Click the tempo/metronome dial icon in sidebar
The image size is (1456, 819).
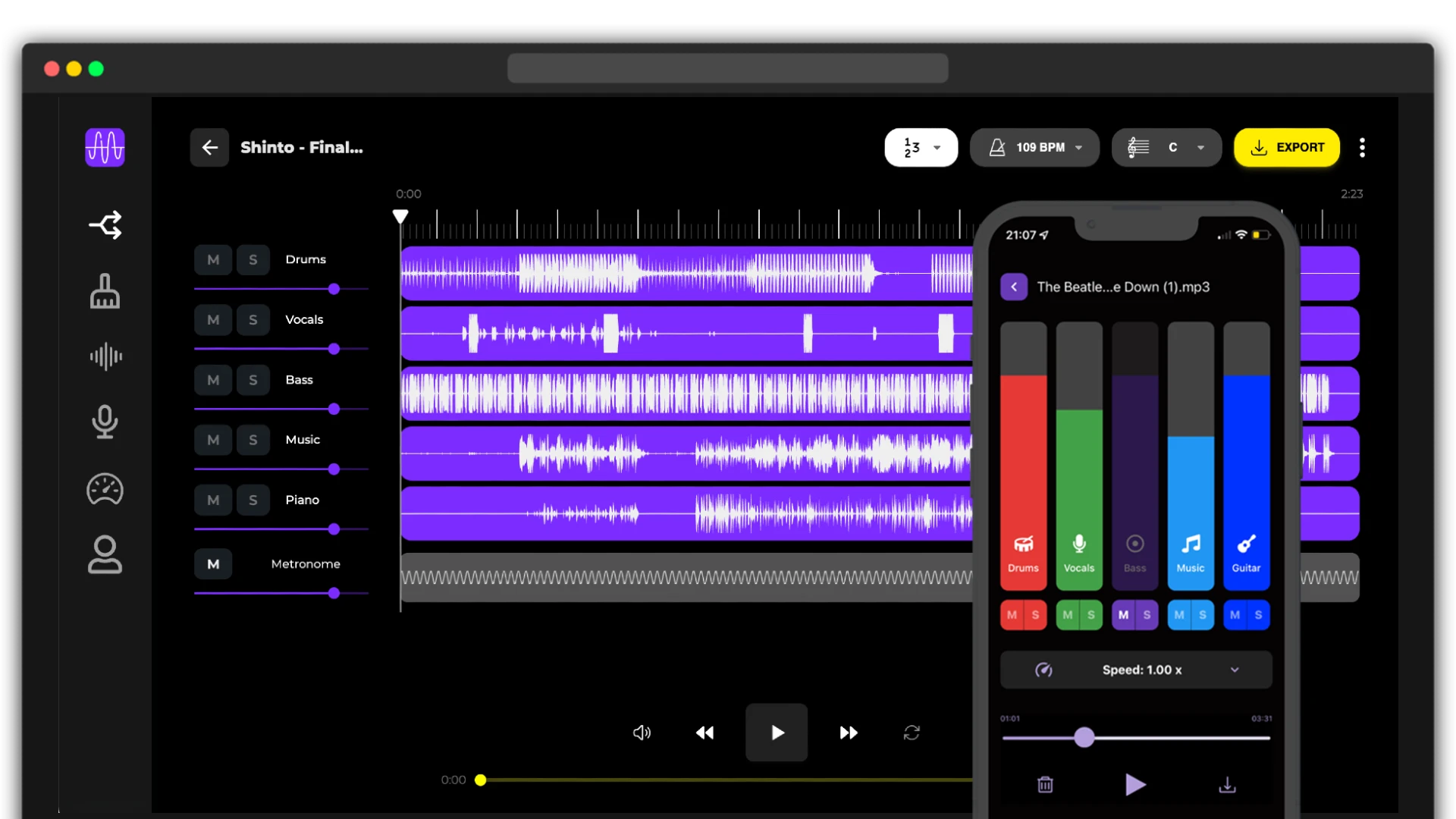tap(105, 489)
